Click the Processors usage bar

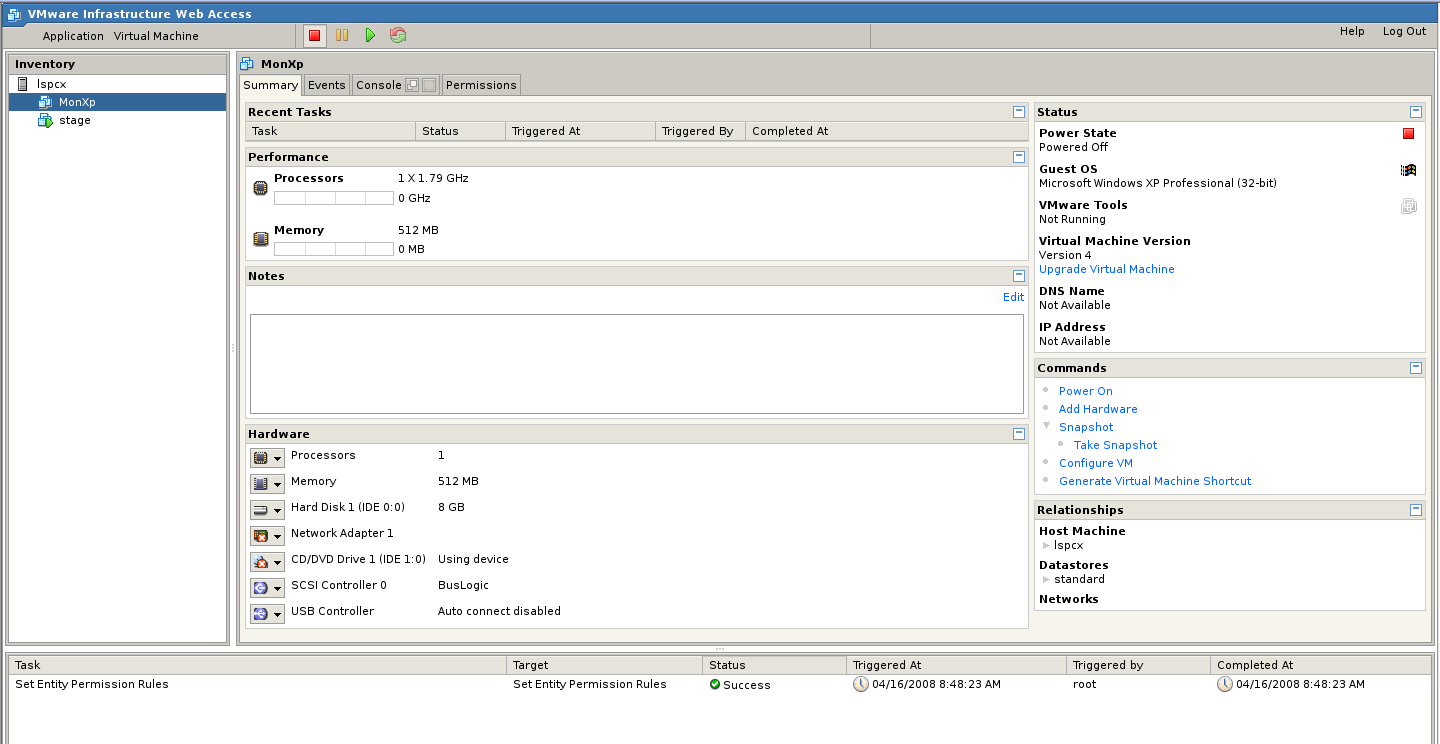[334, 198]
